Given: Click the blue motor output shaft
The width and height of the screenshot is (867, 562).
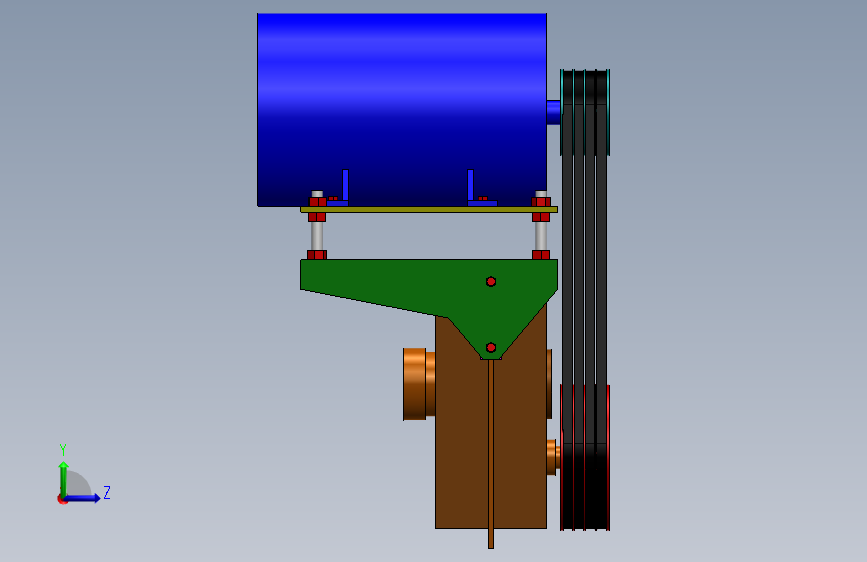Looking at the screenshot, I should (553, 112).
